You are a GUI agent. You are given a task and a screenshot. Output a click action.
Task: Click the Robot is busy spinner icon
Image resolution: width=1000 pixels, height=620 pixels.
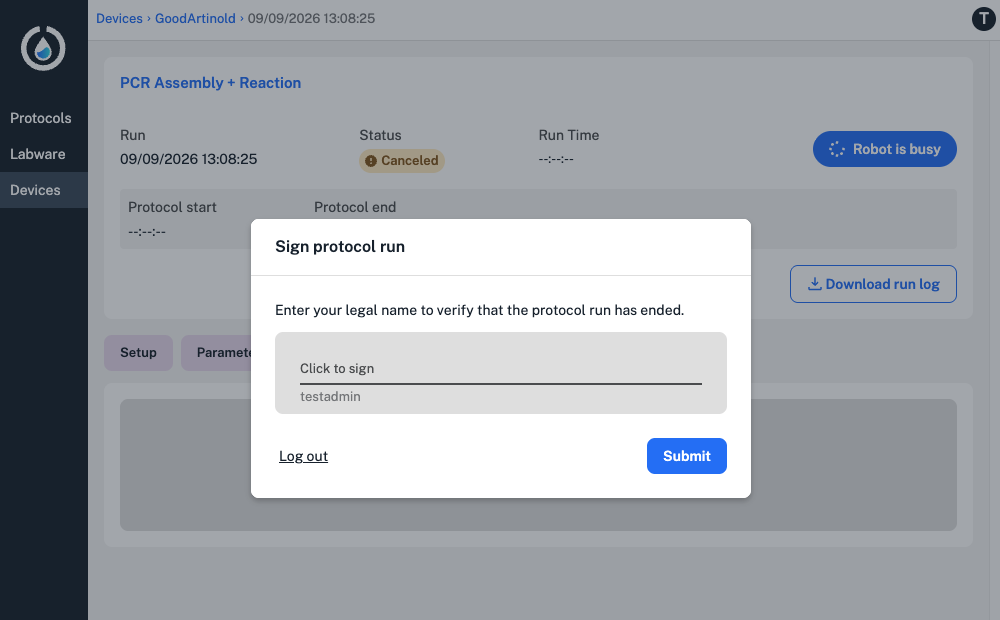pos(837,149)
